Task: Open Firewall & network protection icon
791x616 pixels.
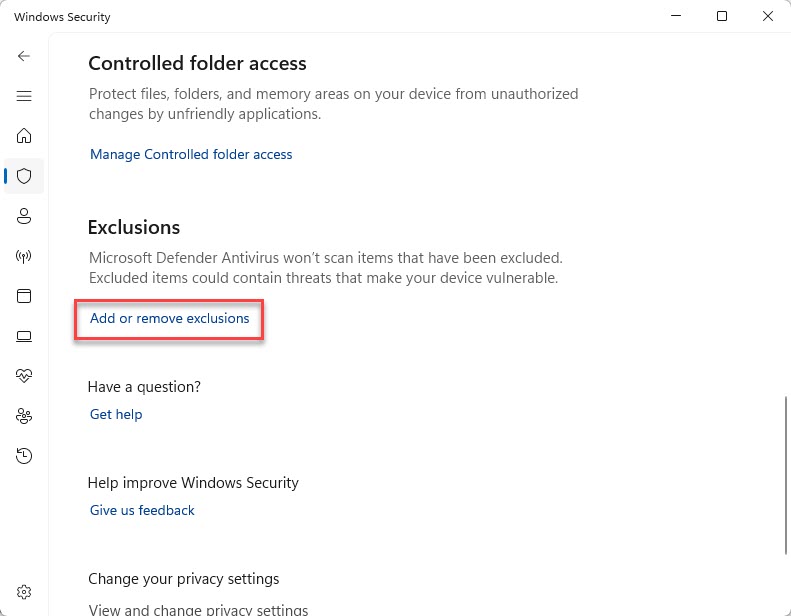Action: click(x=24, y=256)
